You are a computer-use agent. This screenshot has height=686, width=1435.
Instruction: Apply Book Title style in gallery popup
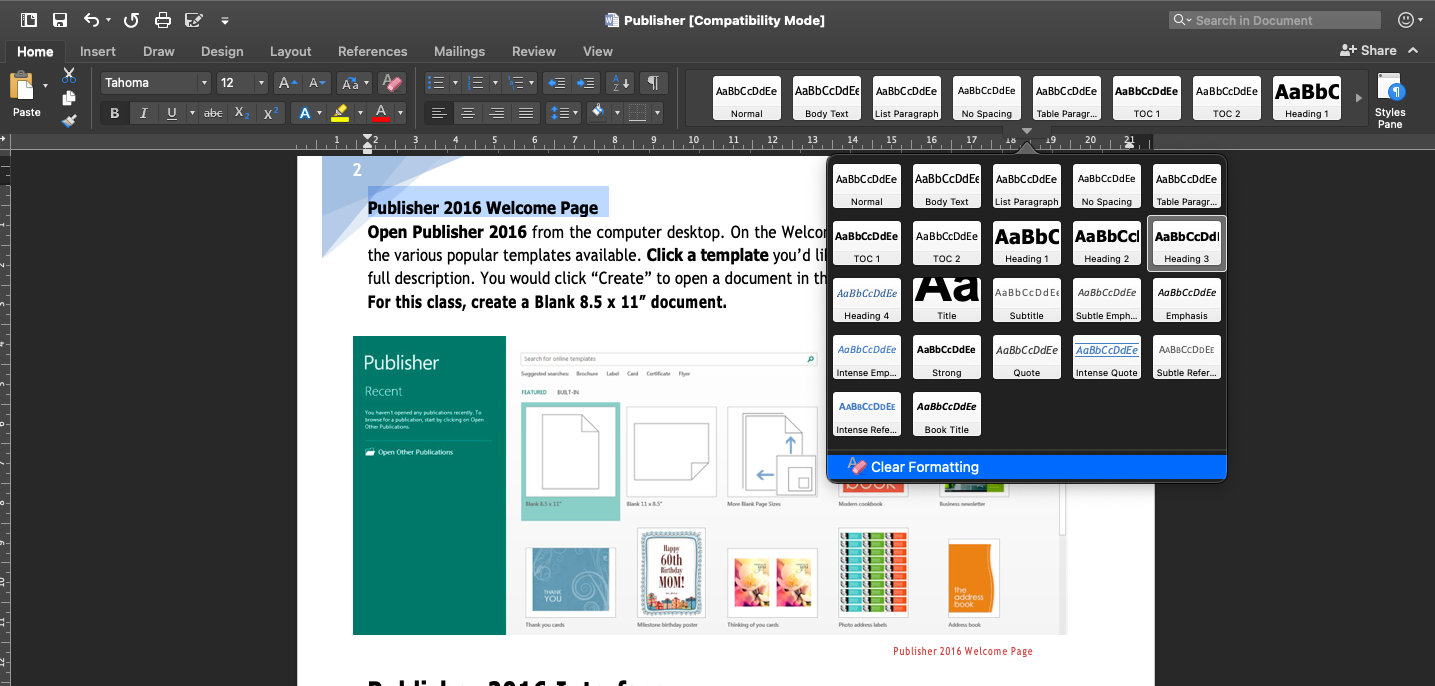(x=947, y=414)
